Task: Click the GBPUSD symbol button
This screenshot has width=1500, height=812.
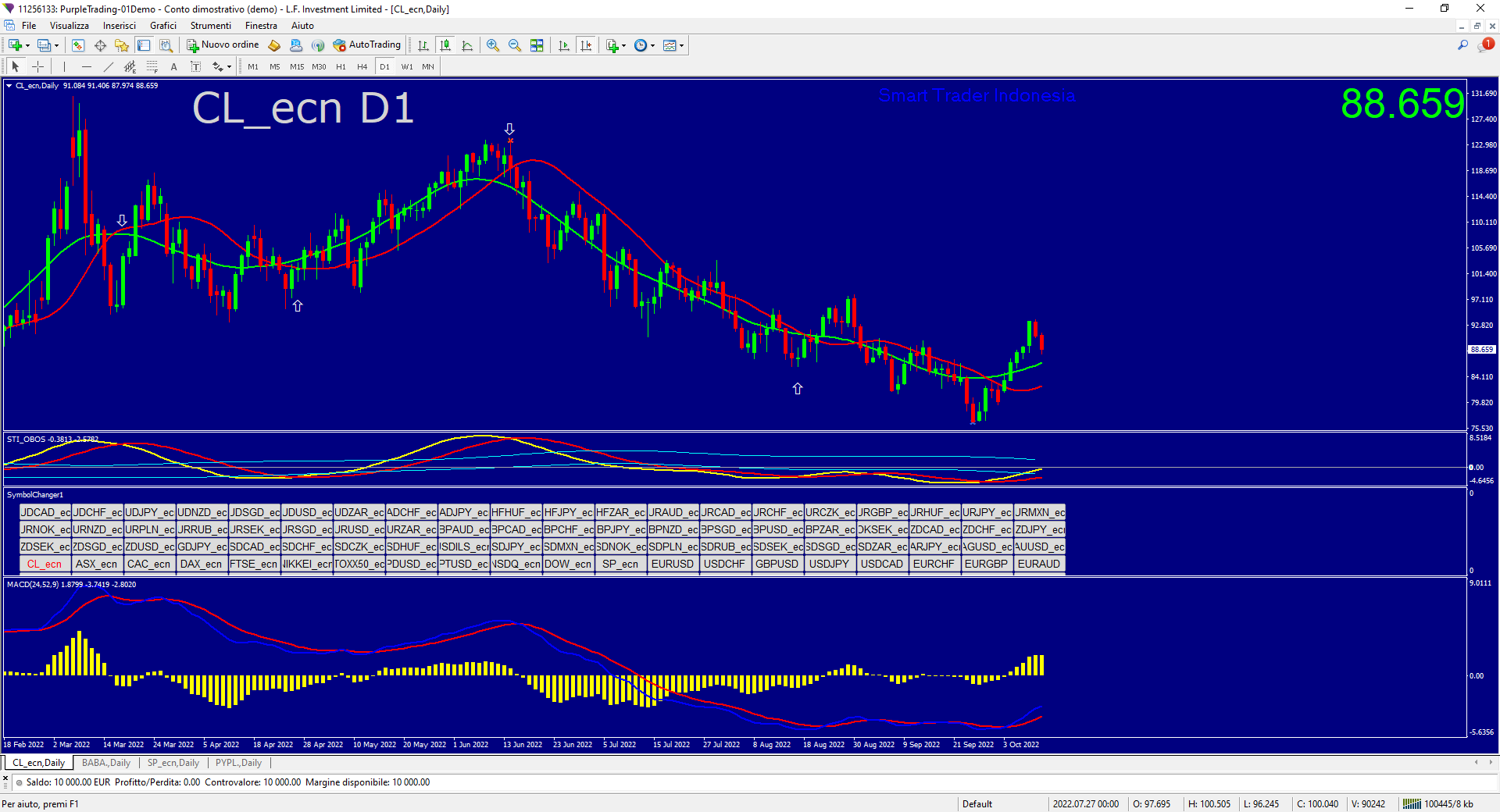Action: [x=777, y=564]
